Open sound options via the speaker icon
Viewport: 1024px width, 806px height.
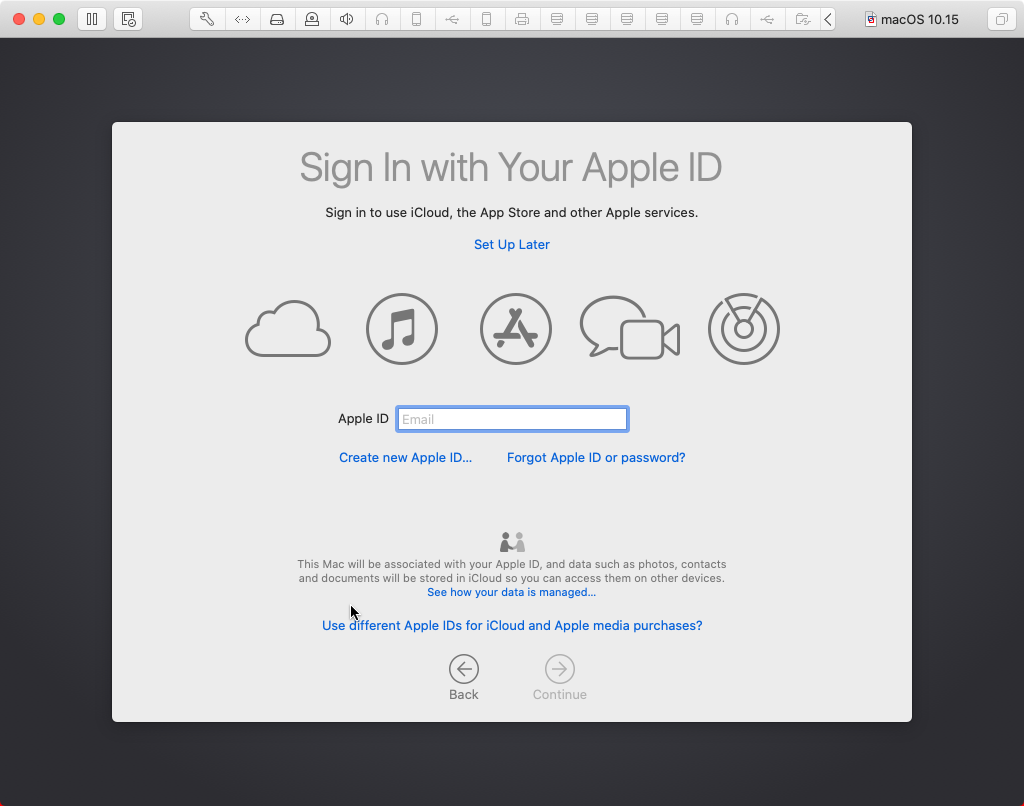(x=347, y=18)
